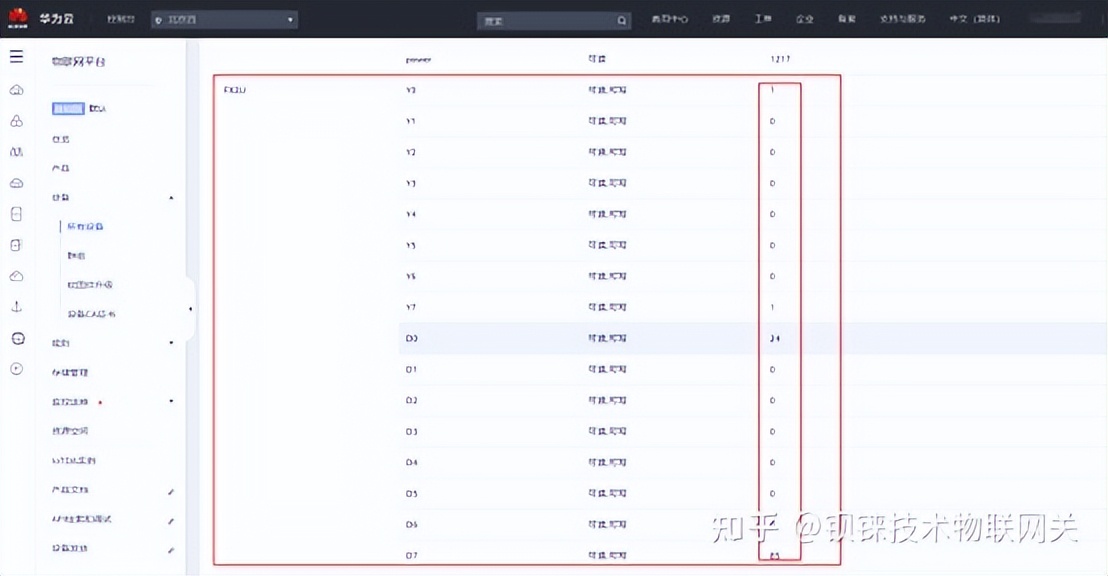Click the storage icon in left rail
Viewport: 1108px width, 576px height.
15,213
